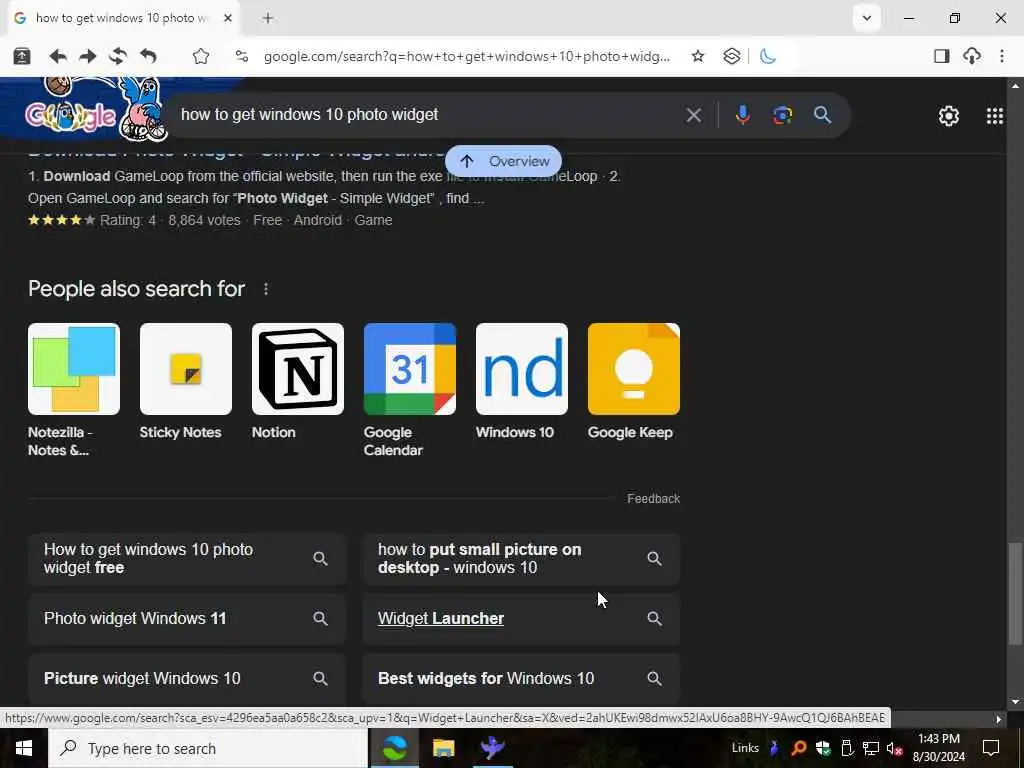Start voice search with microphone icon

[742, 116]
